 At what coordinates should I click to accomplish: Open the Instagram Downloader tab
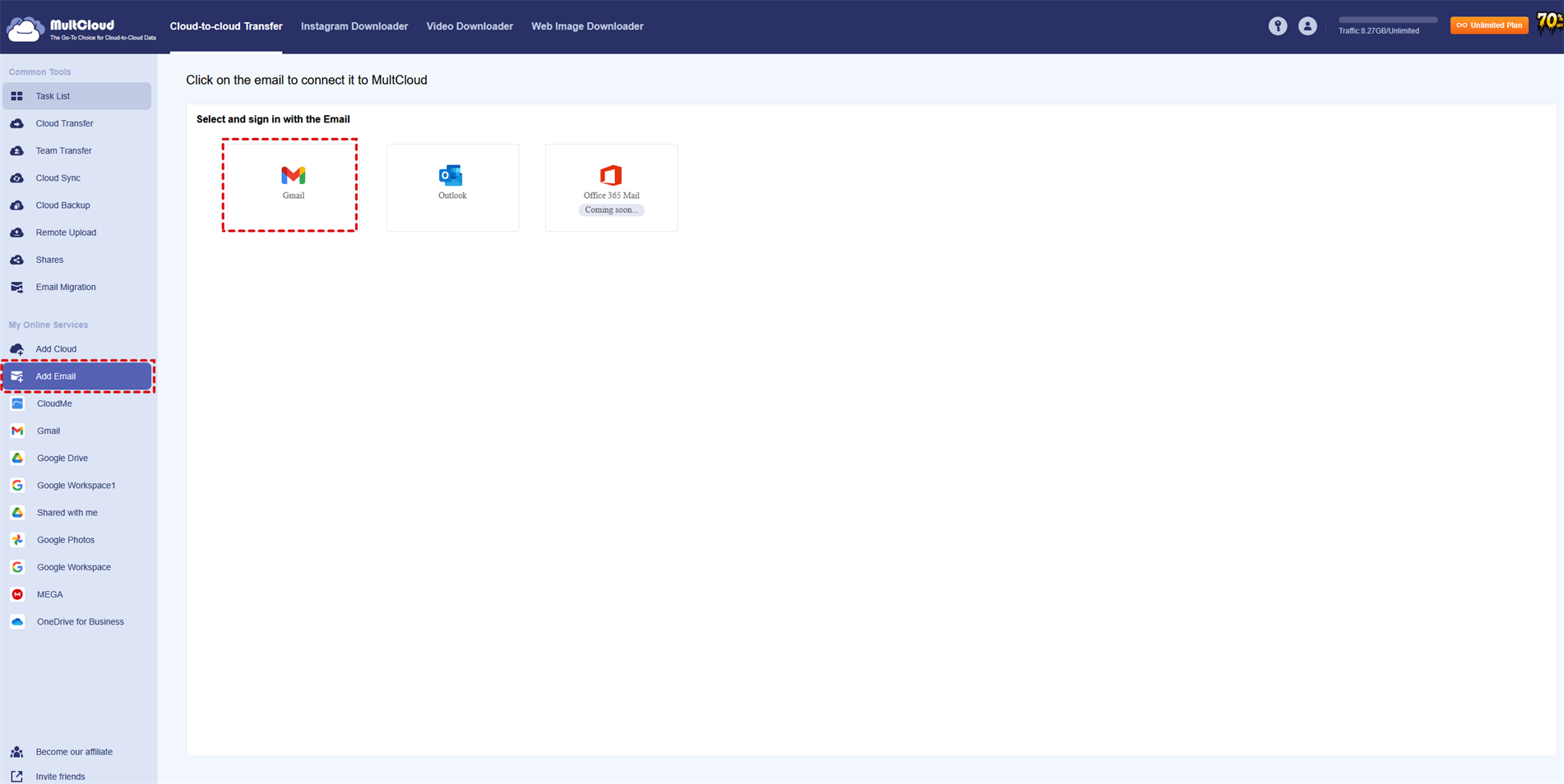[x=354, y=26]
